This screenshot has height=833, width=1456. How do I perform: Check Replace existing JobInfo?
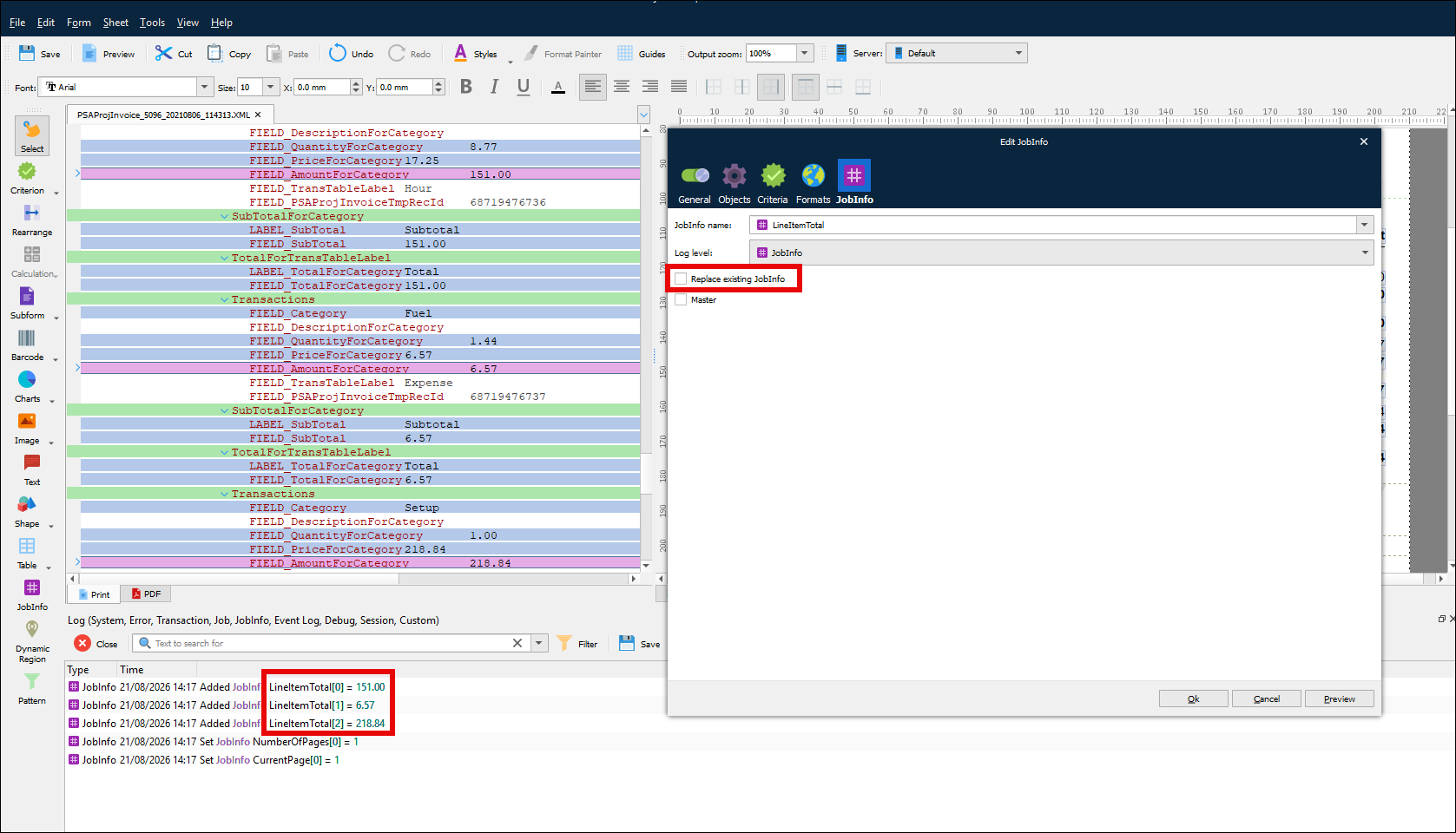pos(682,279)
